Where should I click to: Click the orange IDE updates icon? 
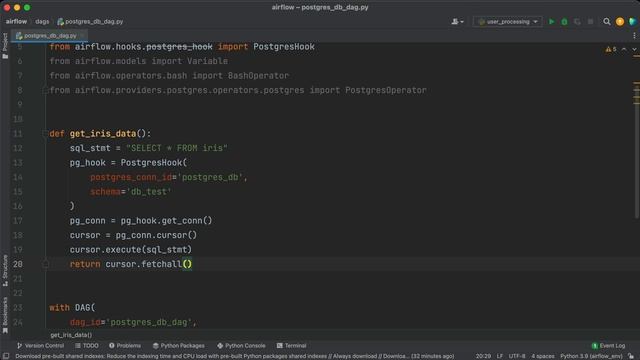[x=620, y=22]
